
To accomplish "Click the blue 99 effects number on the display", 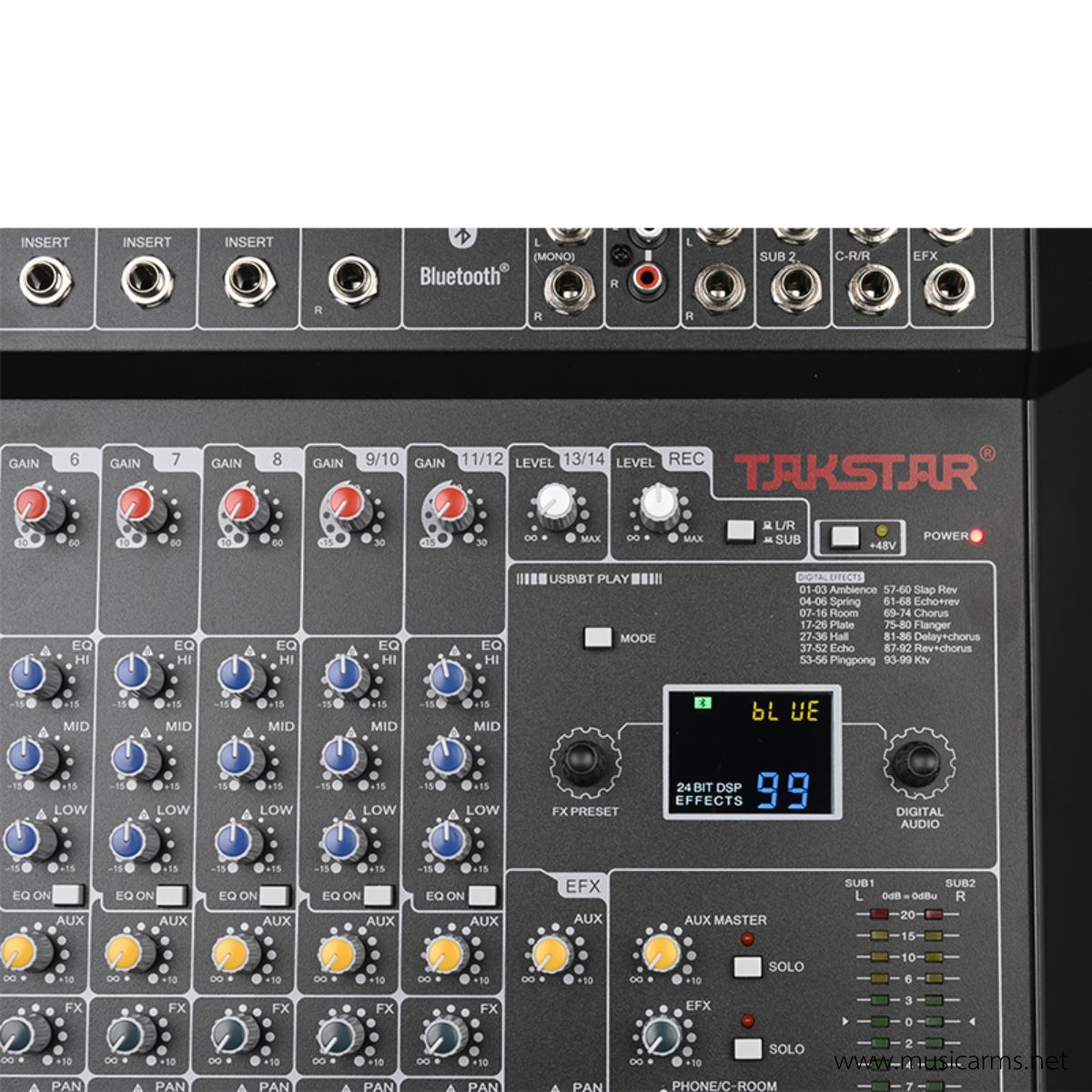I will click(x=784, y=791).
